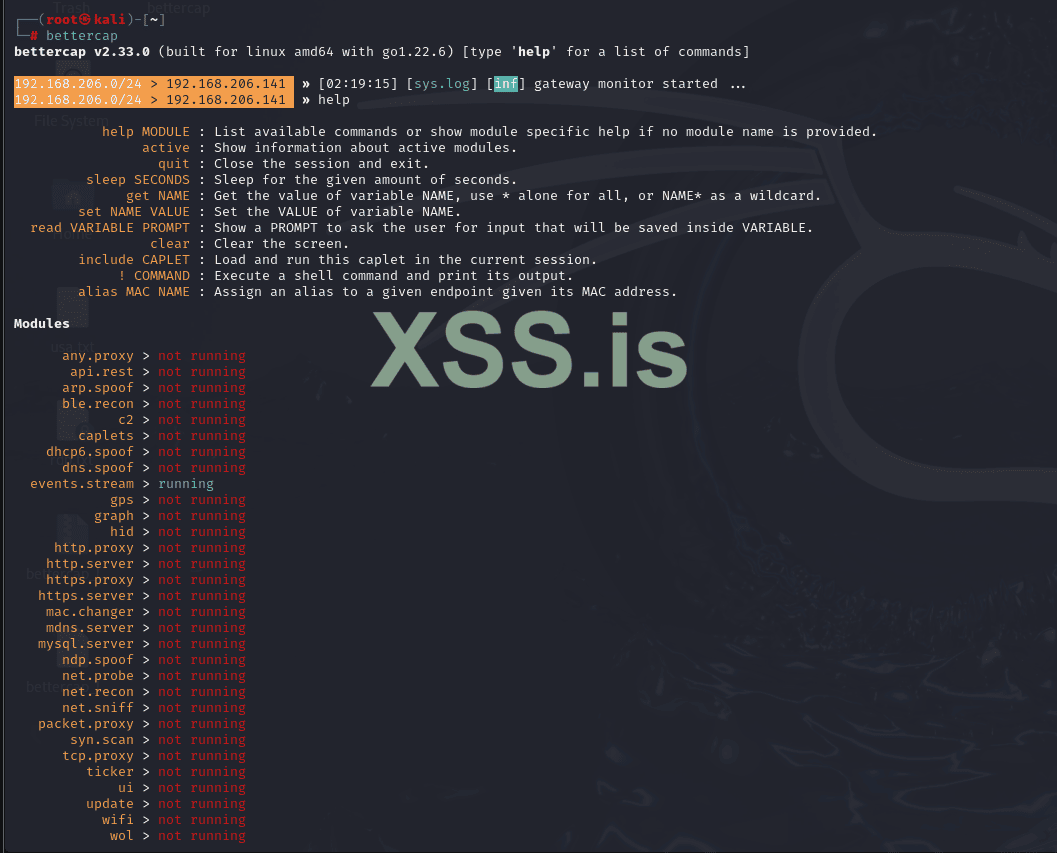Click the 'any.proxy' module name
This screenshot has height=853, width=1057.
click(98, 356)
